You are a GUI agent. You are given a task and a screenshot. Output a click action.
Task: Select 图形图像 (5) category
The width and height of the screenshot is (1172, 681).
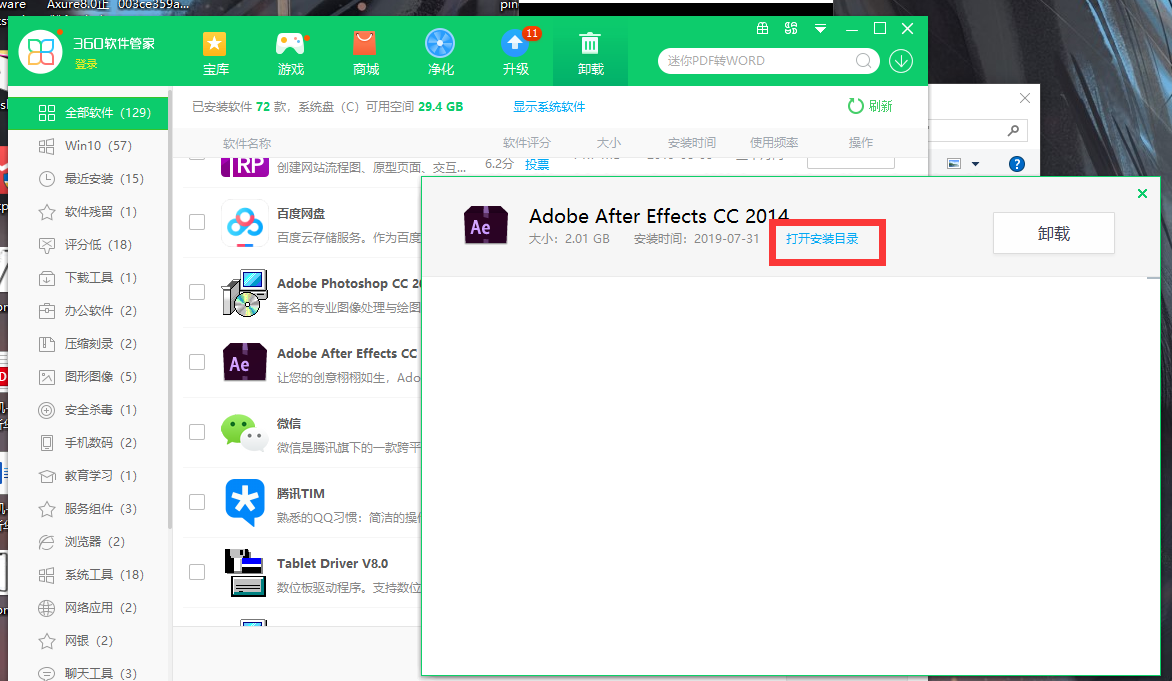pos(88,377)
